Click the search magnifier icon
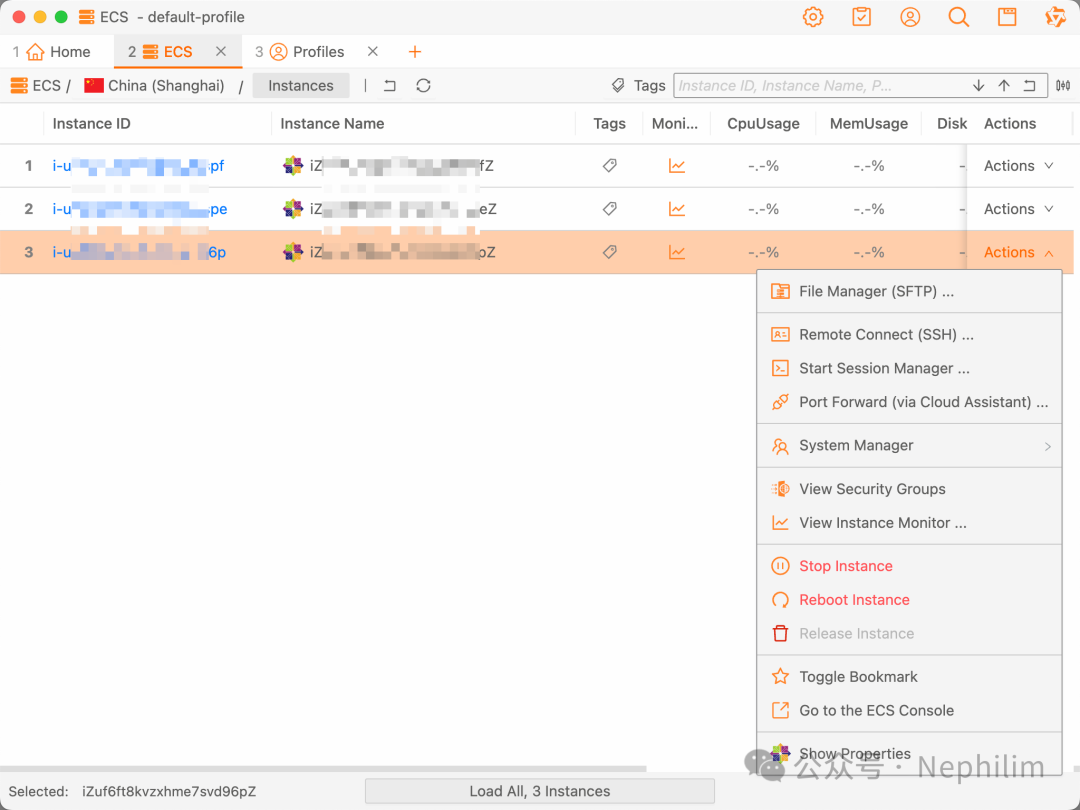1080x810 pixels. coord(959,17)
